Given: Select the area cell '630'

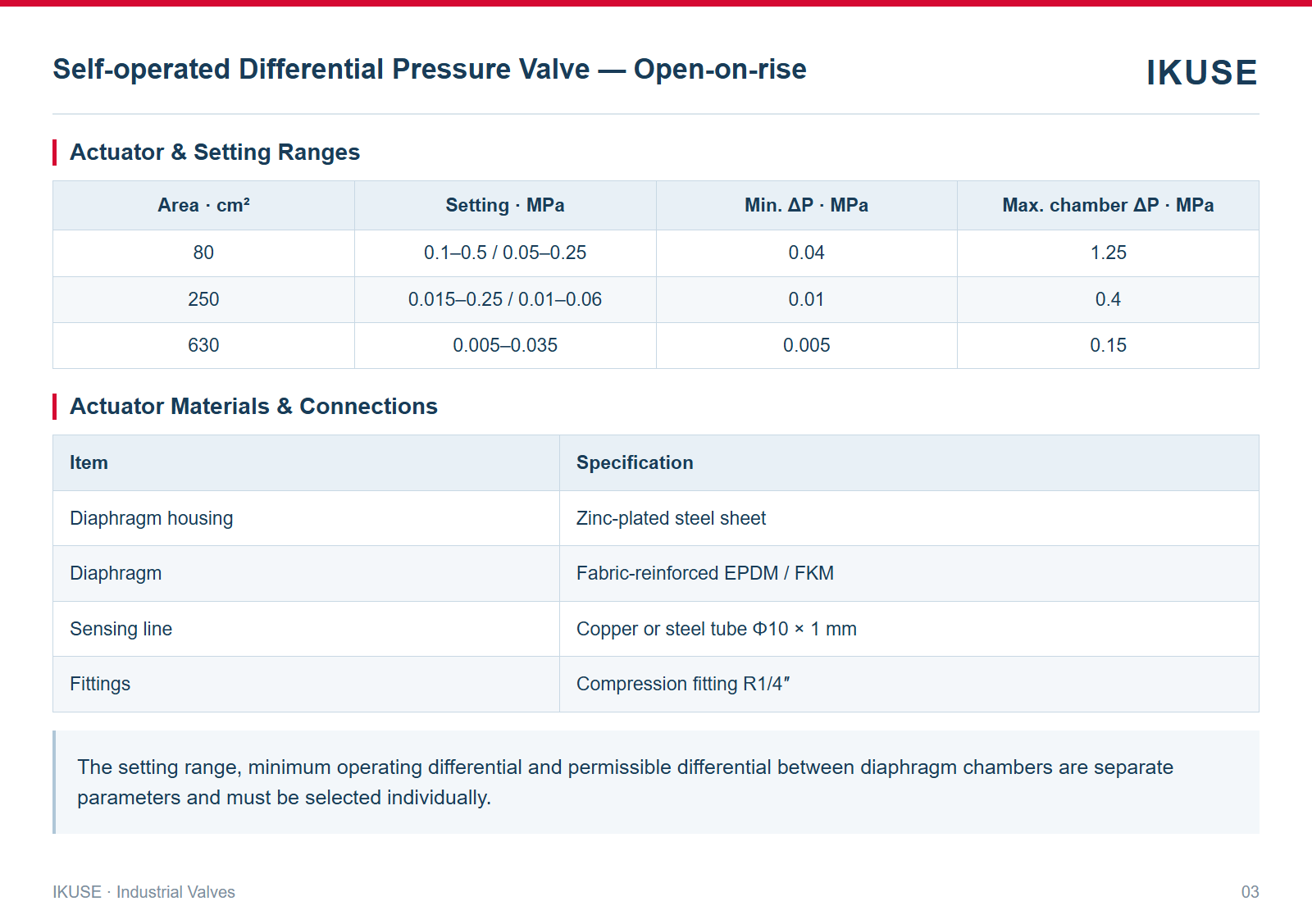Looking at the screenshot, I should (203, 345).
